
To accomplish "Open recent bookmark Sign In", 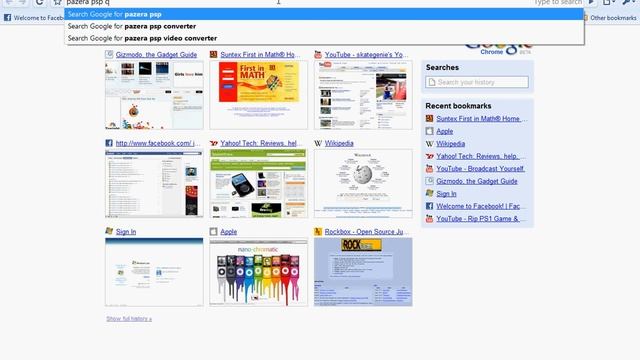I will 446,194.
